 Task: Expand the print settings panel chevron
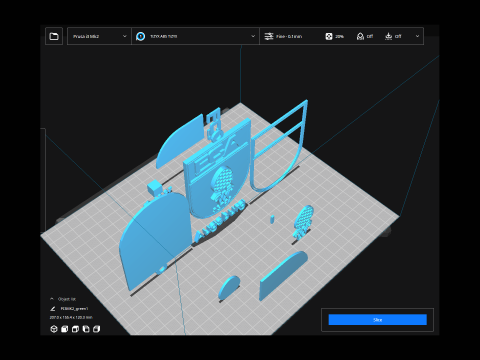(x=417, y=36)
